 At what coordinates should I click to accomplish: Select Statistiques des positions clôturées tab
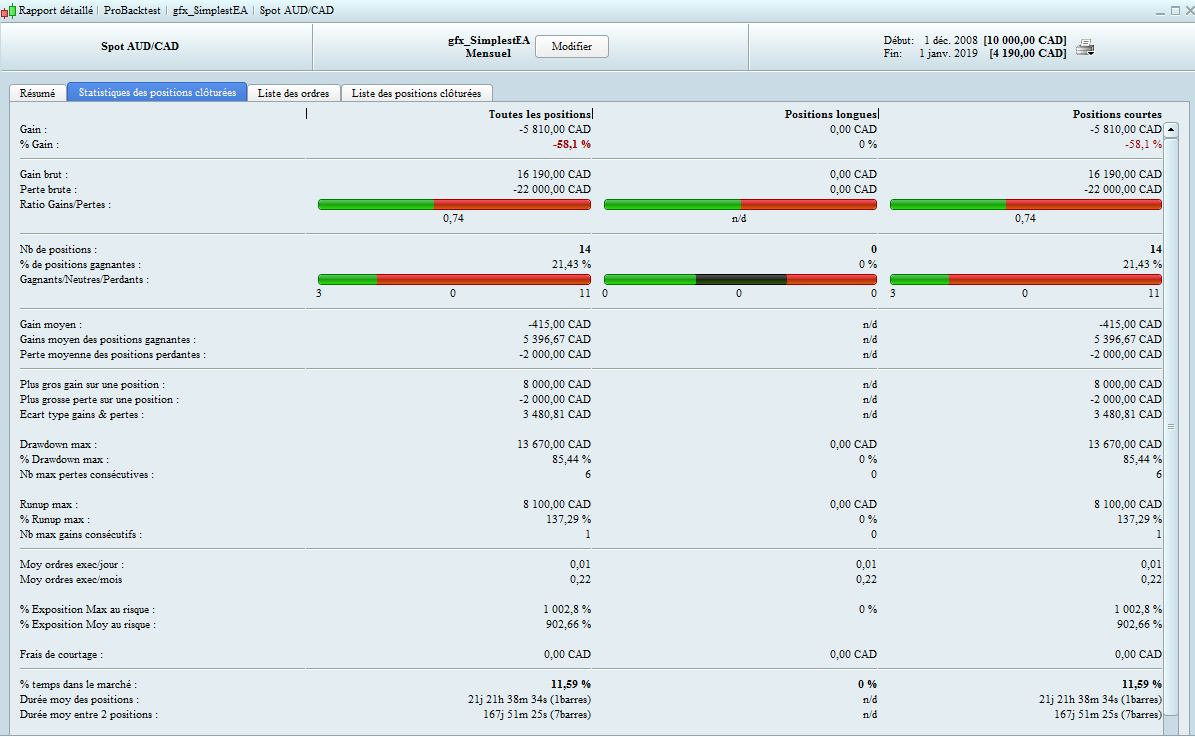click(x=157, y=92)
